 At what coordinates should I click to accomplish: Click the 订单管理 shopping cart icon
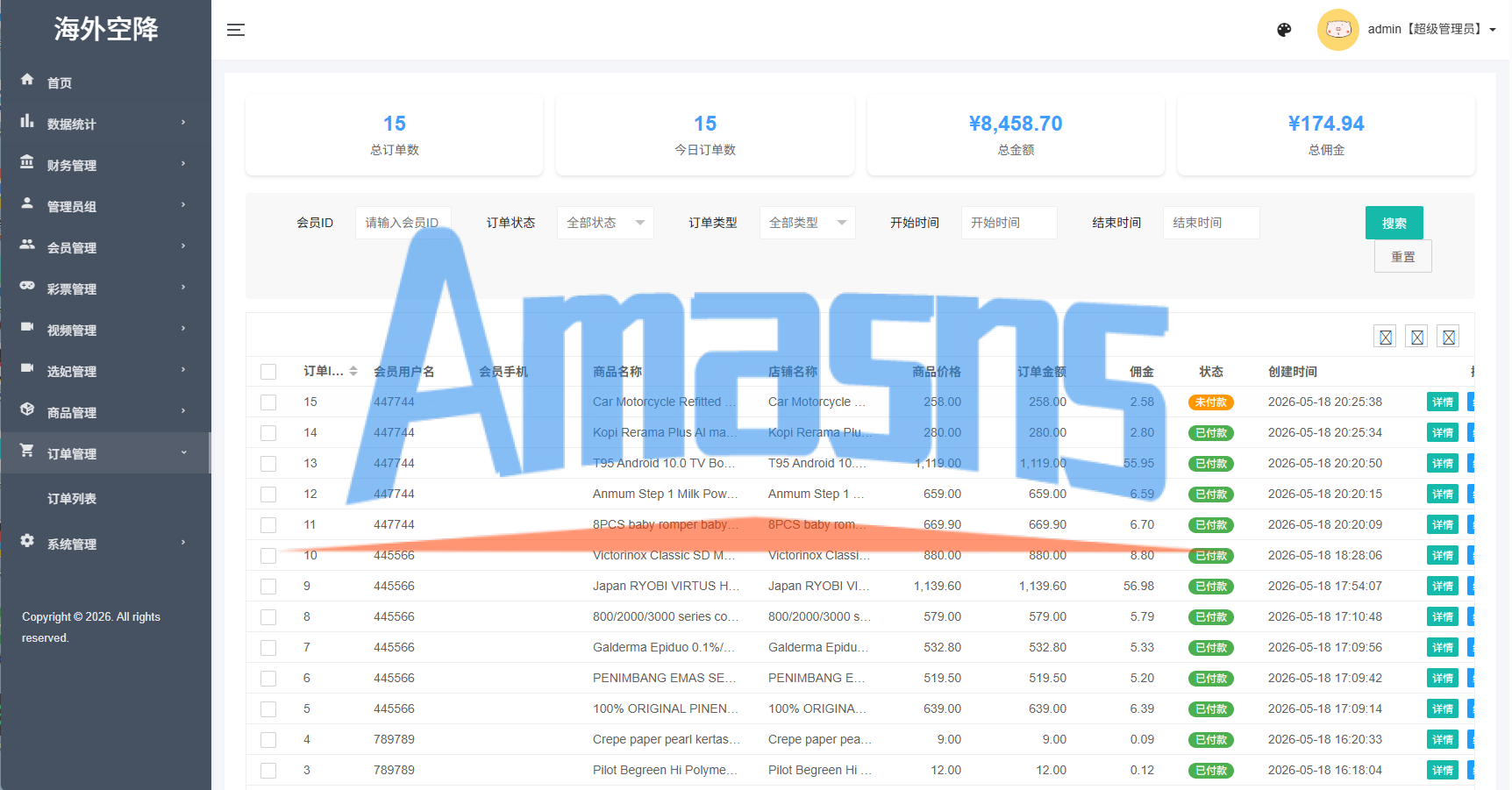click(27, 451)
